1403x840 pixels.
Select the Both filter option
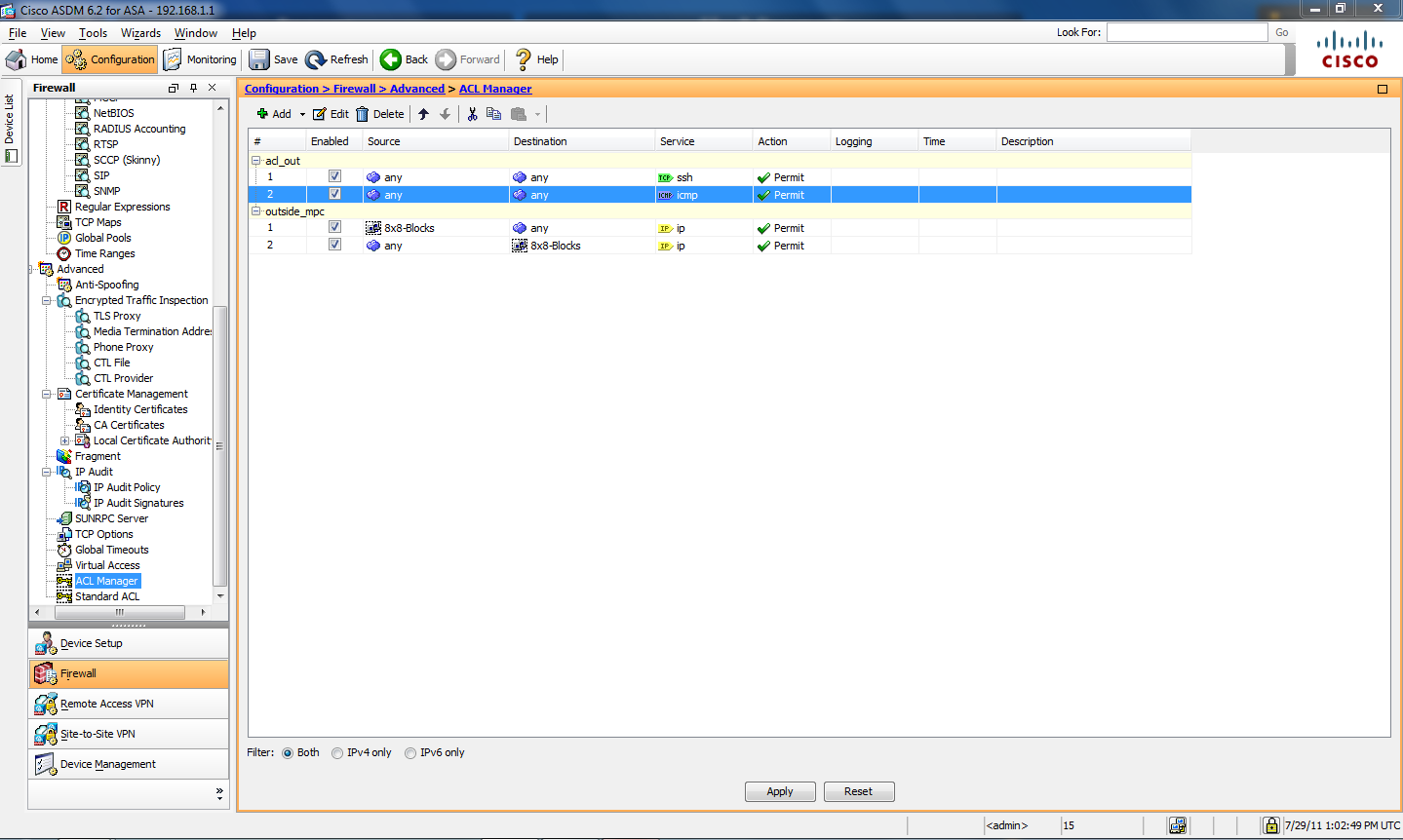point(288,753)
